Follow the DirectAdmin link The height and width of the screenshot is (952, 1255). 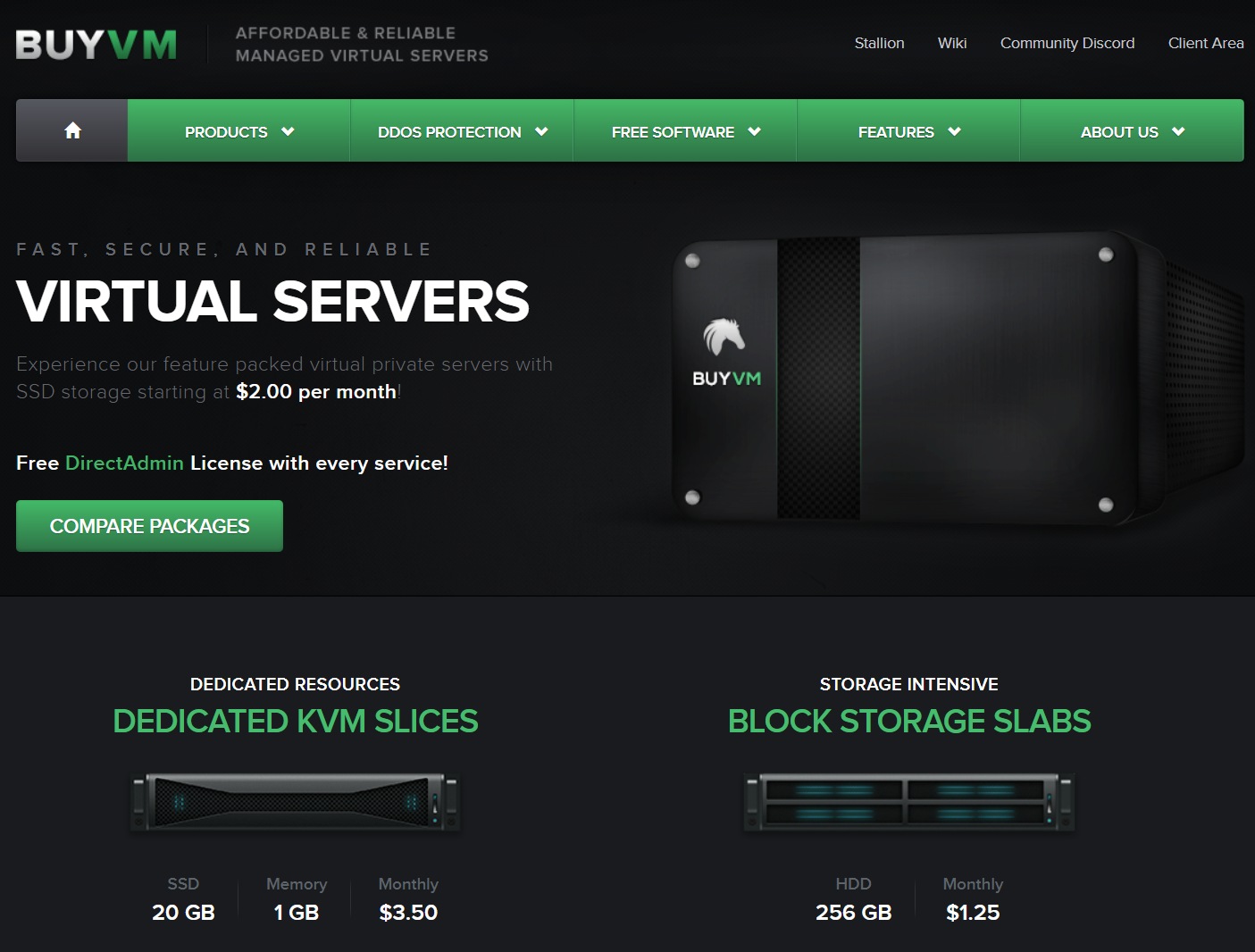pos(124,463)
